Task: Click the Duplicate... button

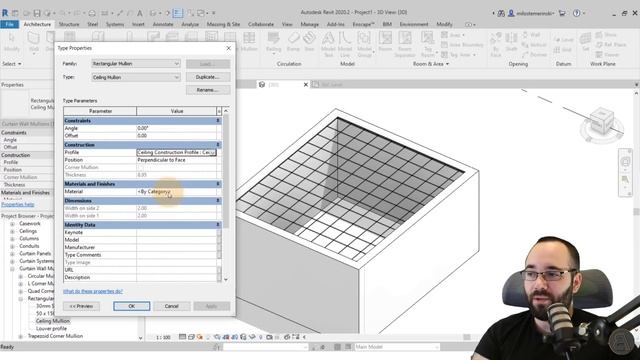Action: pos(208,77)
